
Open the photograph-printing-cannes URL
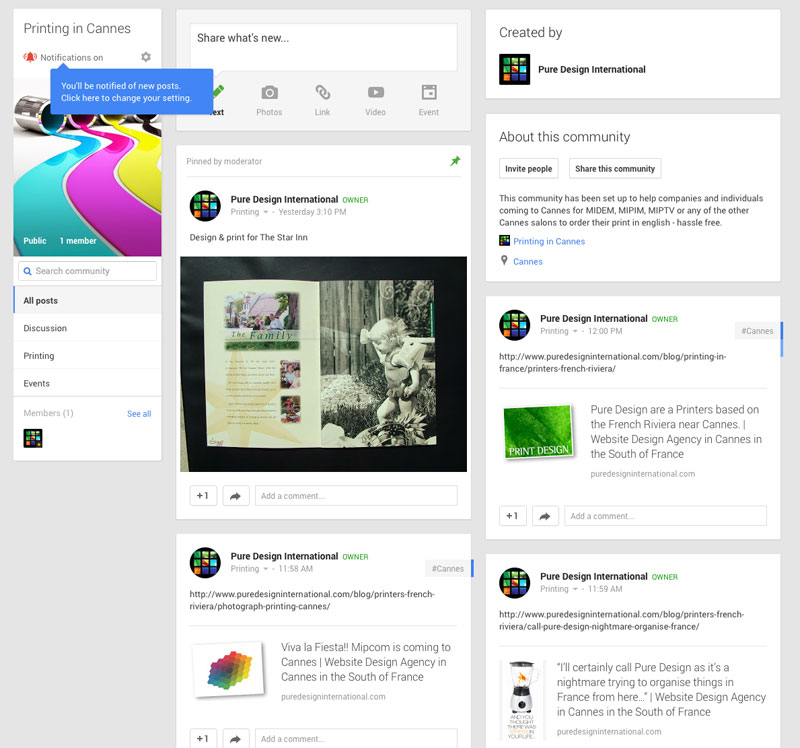coord(312,600)
